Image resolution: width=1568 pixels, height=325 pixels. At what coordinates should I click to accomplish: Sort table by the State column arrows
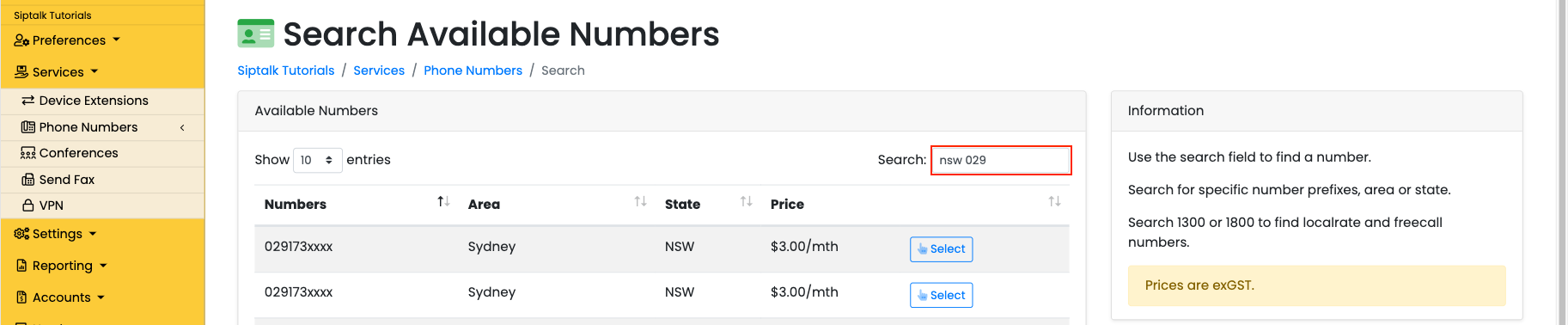click(746, 201)
